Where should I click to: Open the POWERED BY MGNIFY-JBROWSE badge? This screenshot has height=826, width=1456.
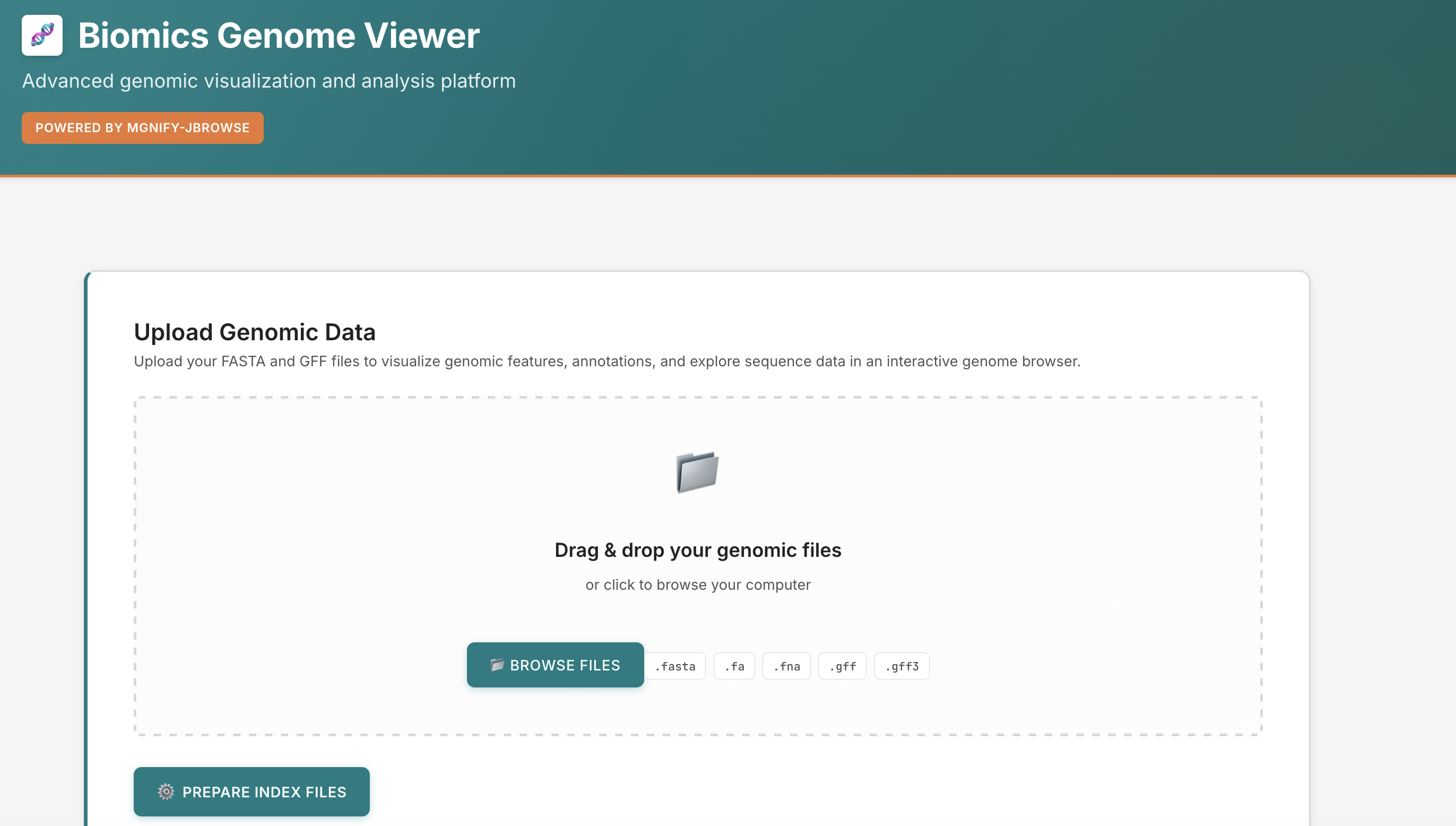pyautogui.click(x=142, y=127)
